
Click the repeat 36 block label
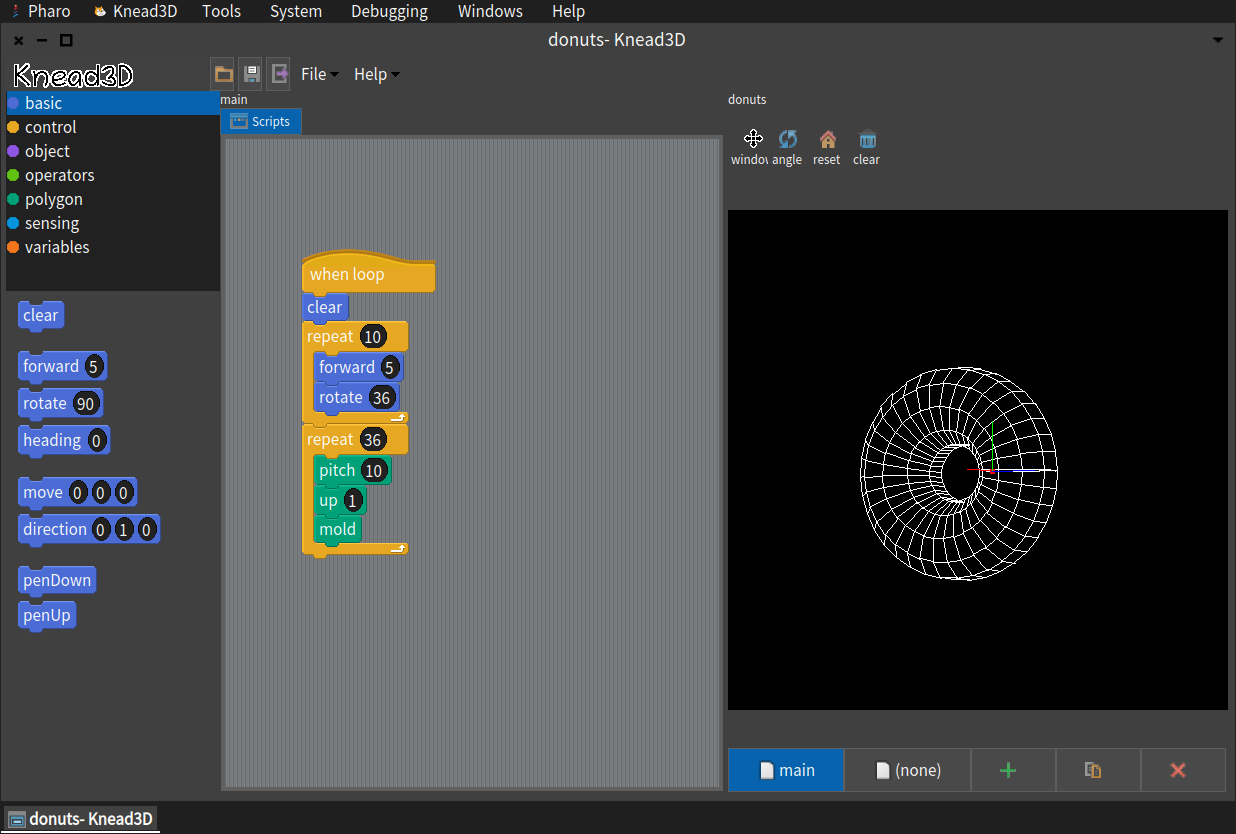click(330, 439)
